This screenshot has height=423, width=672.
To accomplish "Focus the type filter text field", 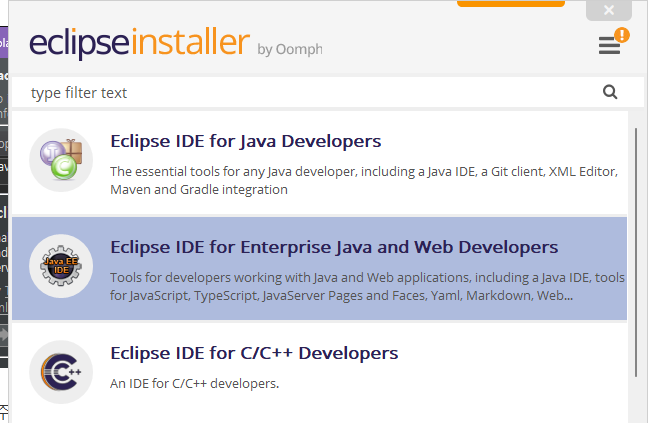I will click(328, 93).
